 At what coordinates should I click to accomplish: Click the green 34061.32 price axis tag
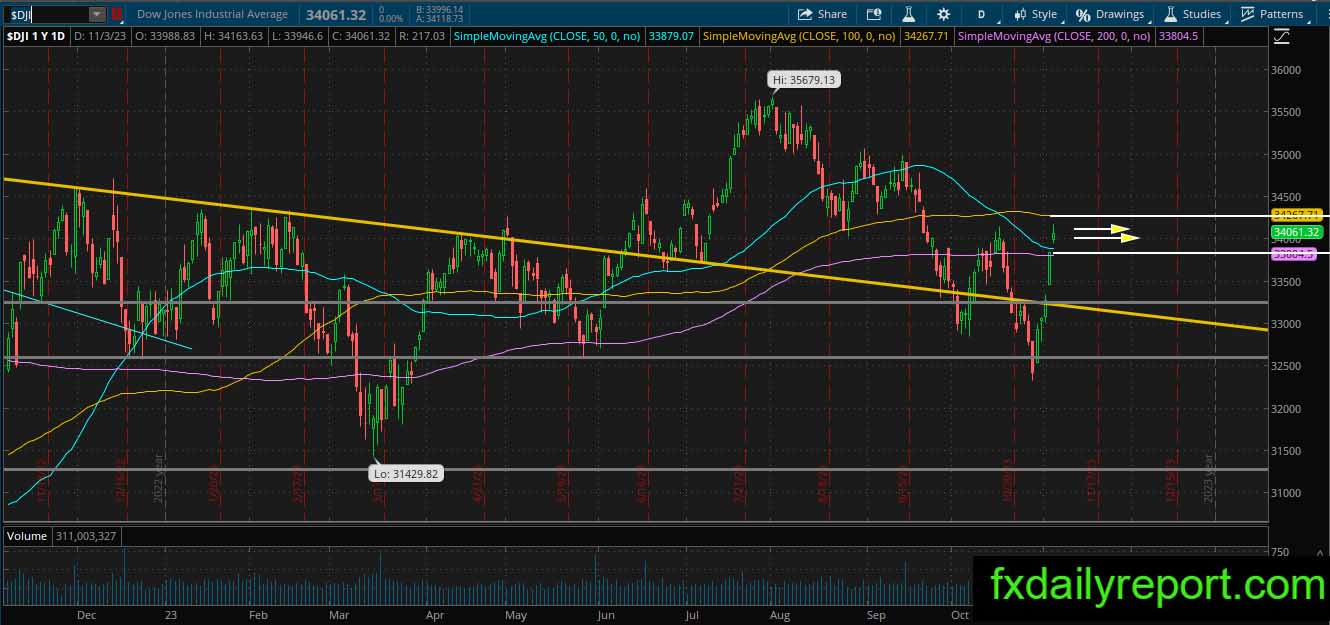[1297, 233]
